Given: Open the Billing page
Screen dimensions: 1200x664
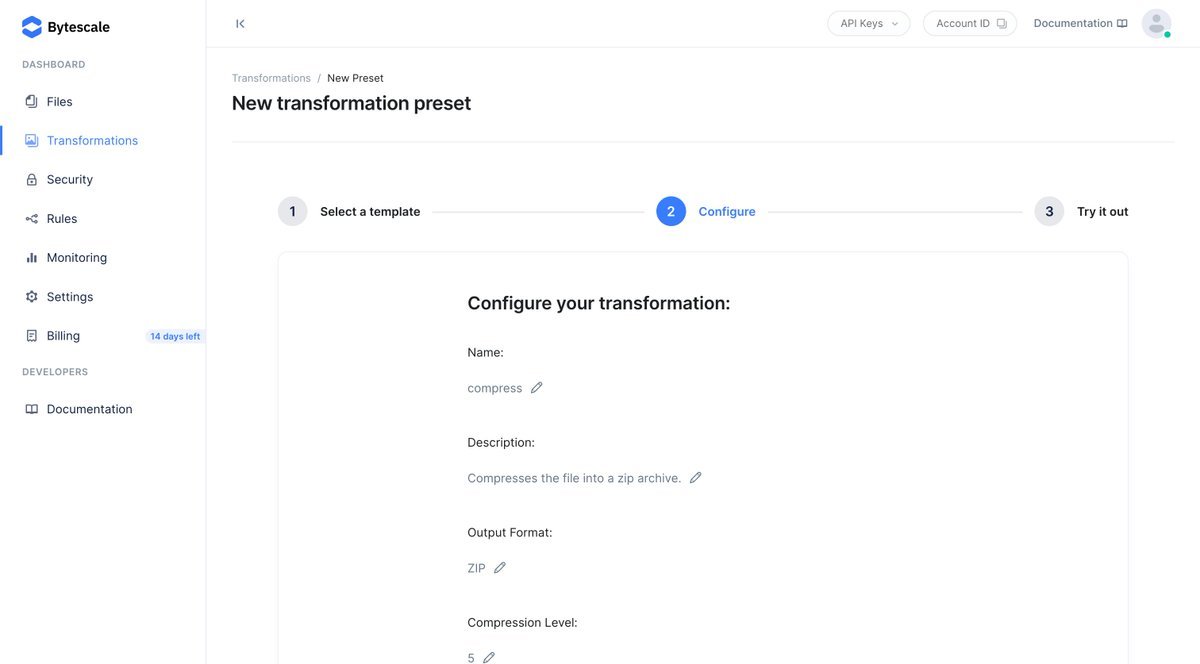Looking at the screenshot, I should (x=63, y=336).
